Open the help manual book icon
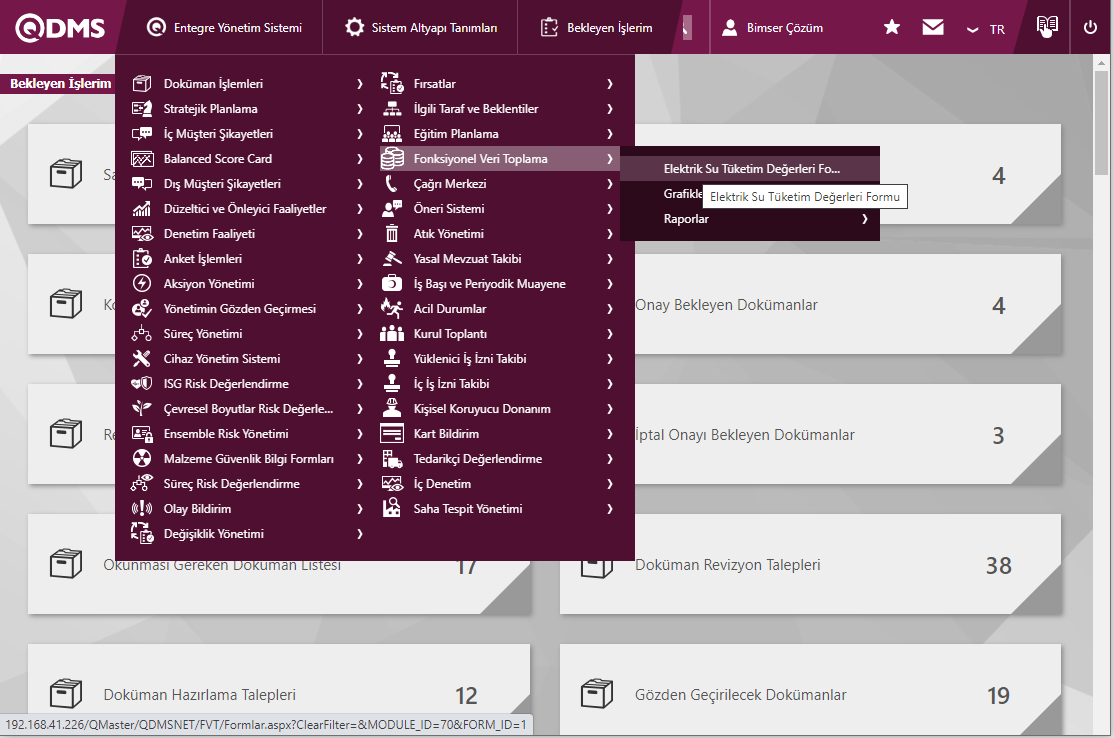The height and width of the screenshot is (738, 1114). 1046,27
